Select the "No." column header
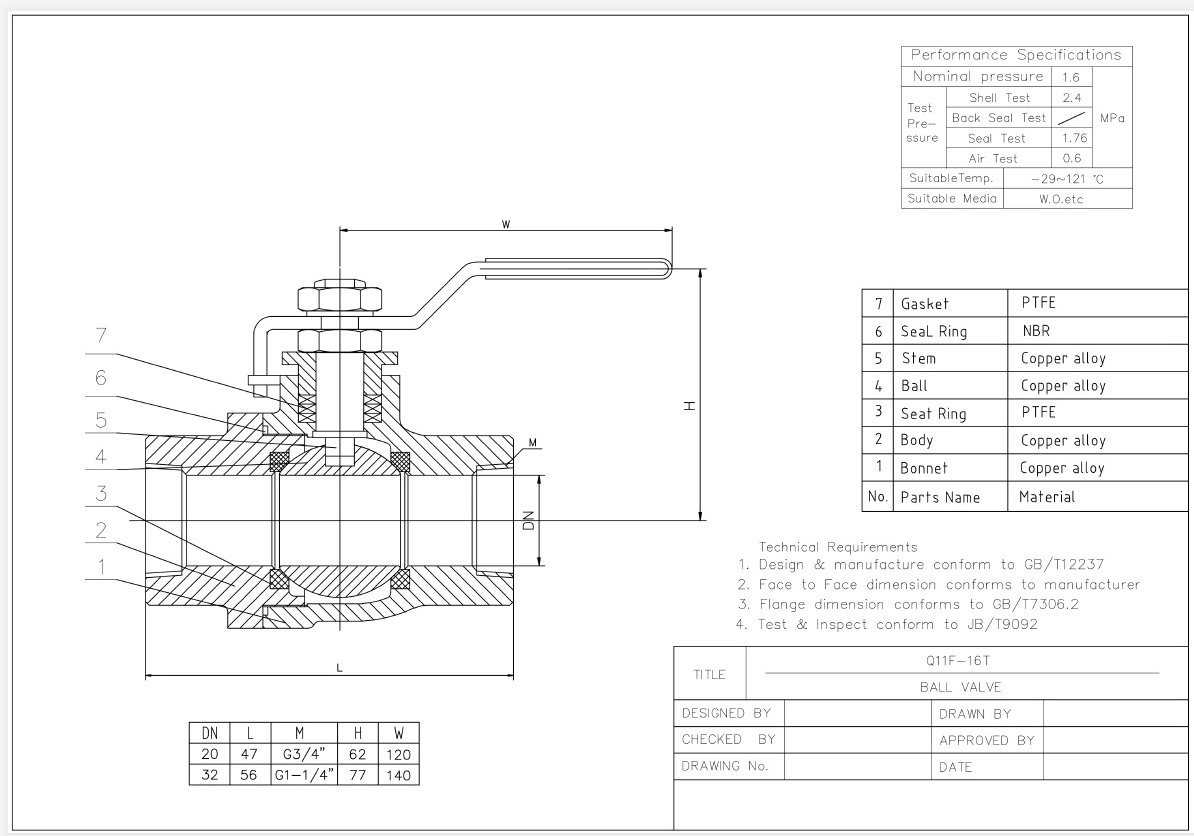Viewport: 1194px width, 836px height. tap(877, 496)
